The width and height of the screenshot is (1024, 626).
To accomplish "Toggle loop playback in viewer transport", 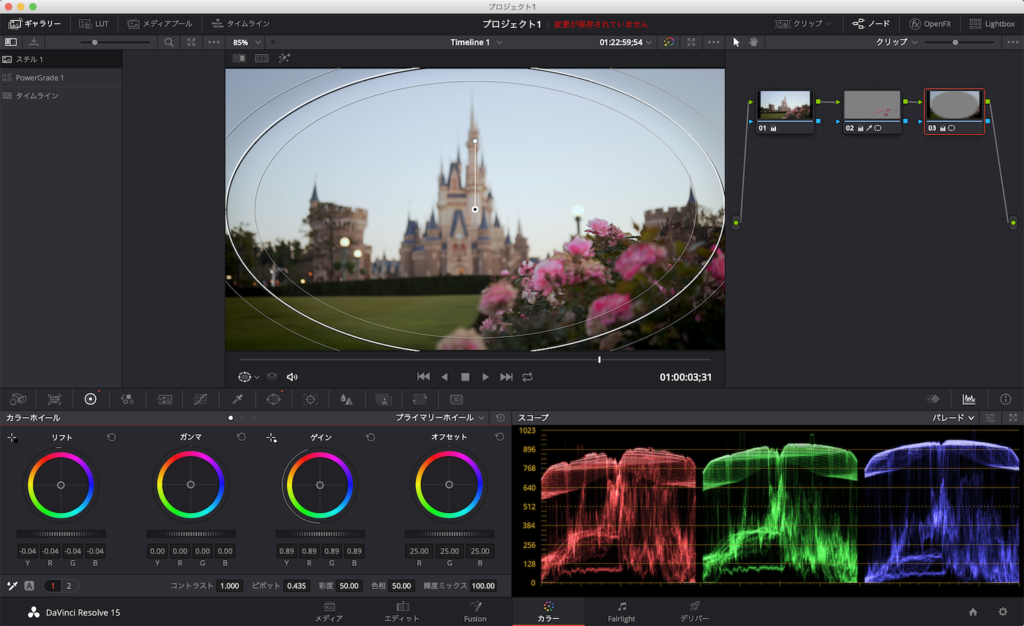I will (x=527, y=377).
